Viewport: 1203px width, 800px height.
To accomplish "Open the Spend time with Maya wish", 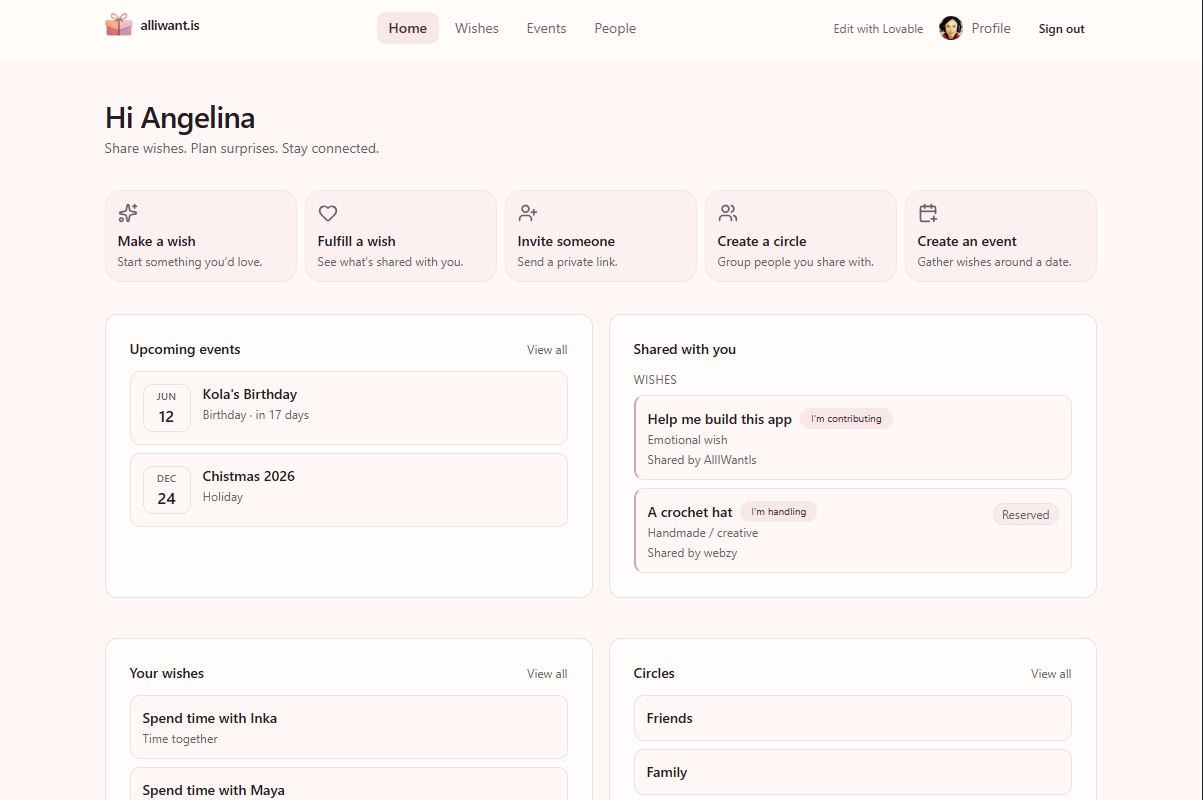I will [x=349, y=784].
